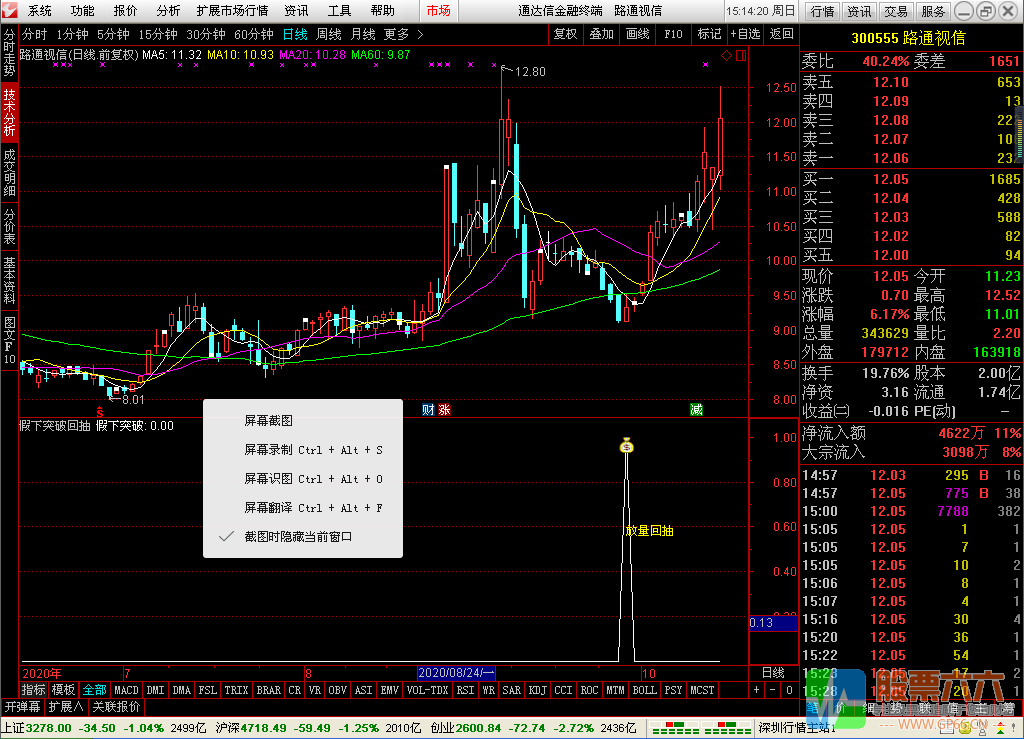Open the 日线 period selector at the axis corner
The width and height of the screenshot is (1024, 739).
pos(773,672)
